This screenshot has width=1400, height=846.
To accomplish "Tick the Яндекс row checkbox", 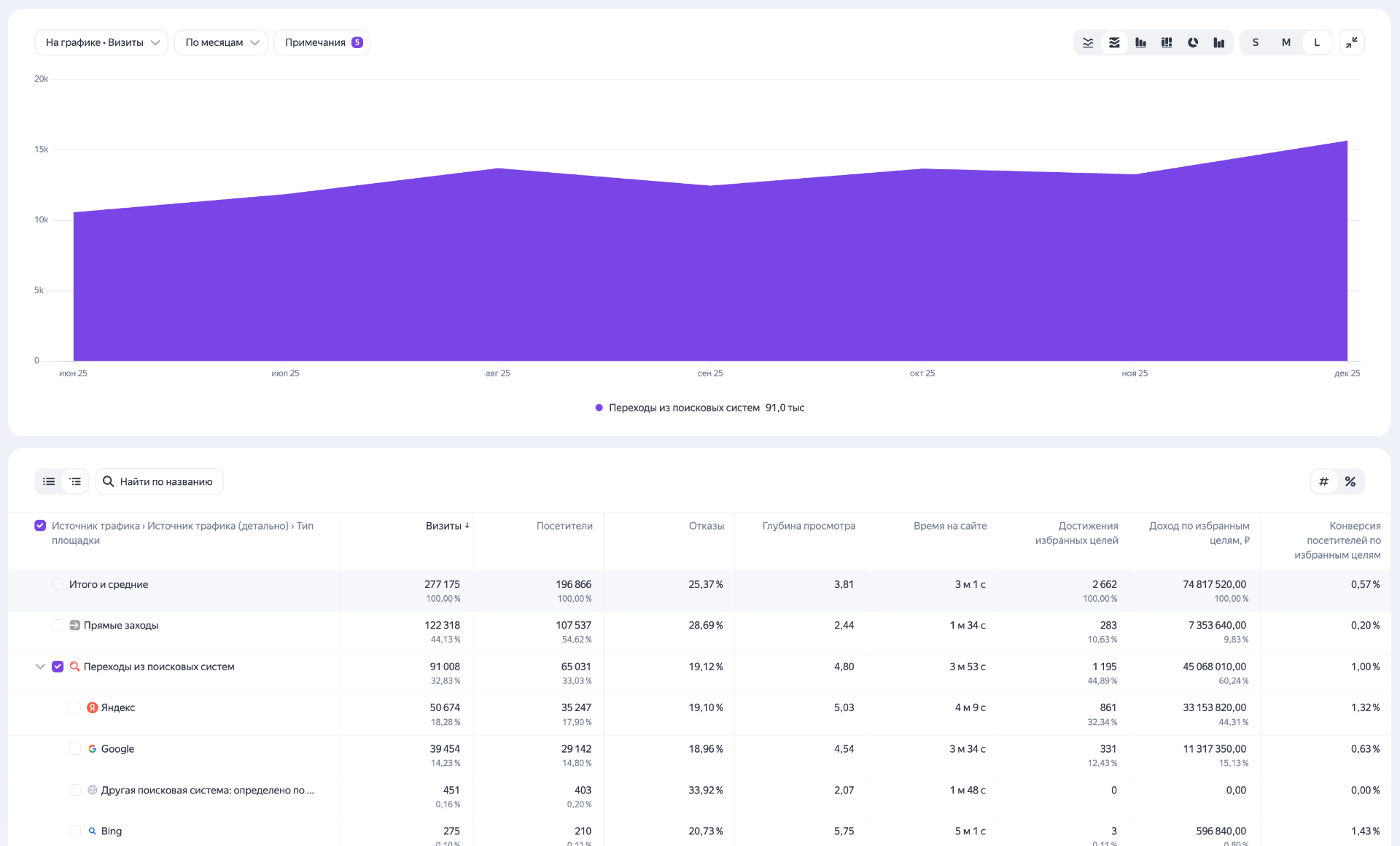I will click(74, 707).
